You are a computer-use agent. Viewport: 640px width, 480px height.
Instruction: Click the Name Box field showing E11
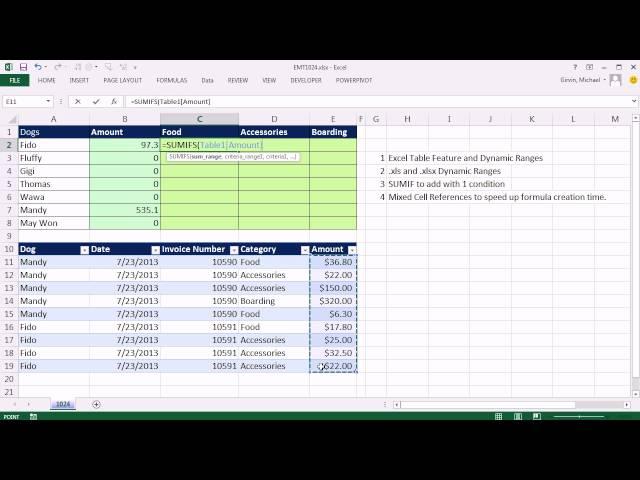click(23, 102)
